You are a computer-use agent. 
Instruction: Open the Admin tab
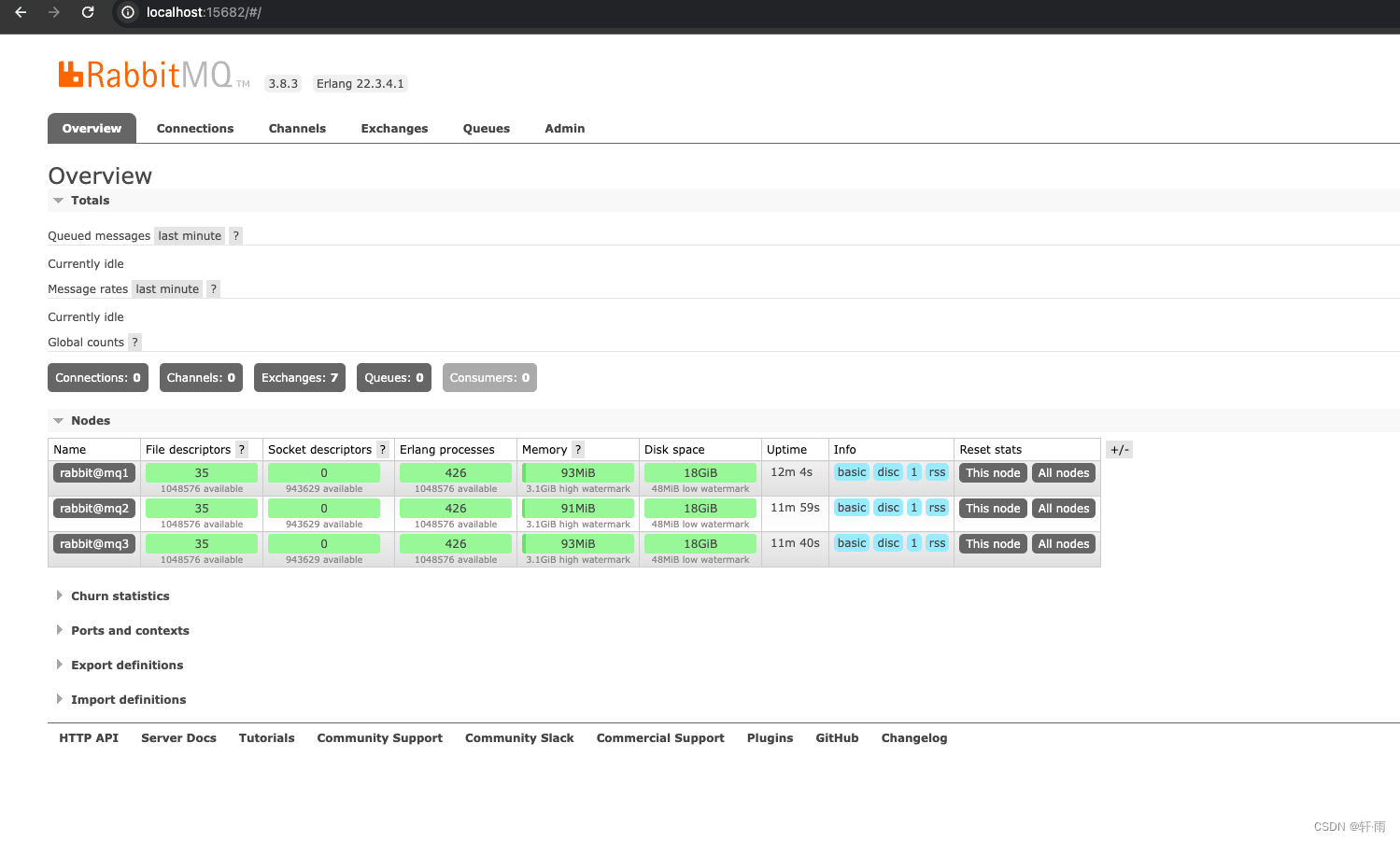point(565,129)
